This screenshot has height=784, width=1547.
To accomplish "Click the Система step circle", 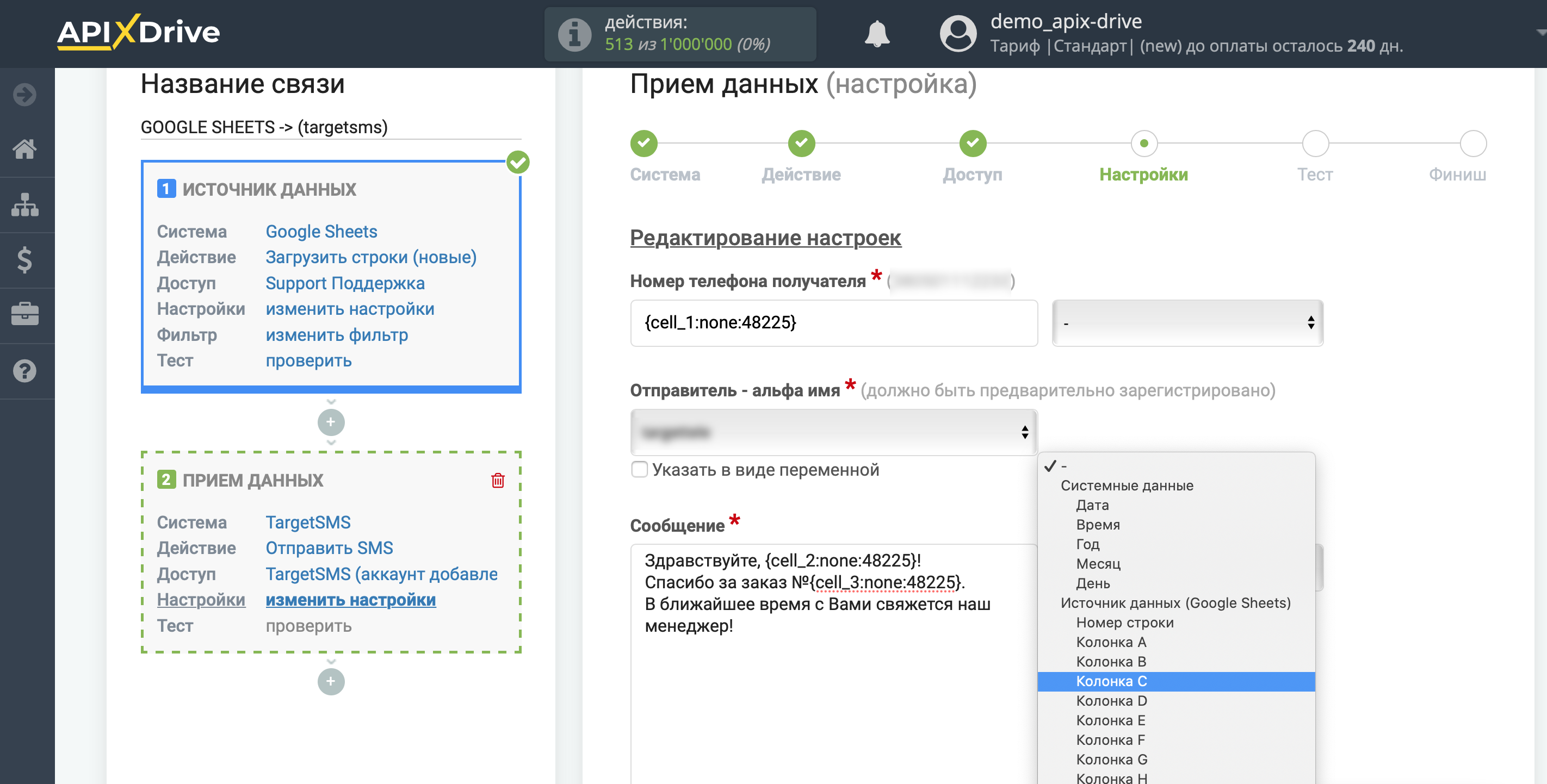I will 644,143.
